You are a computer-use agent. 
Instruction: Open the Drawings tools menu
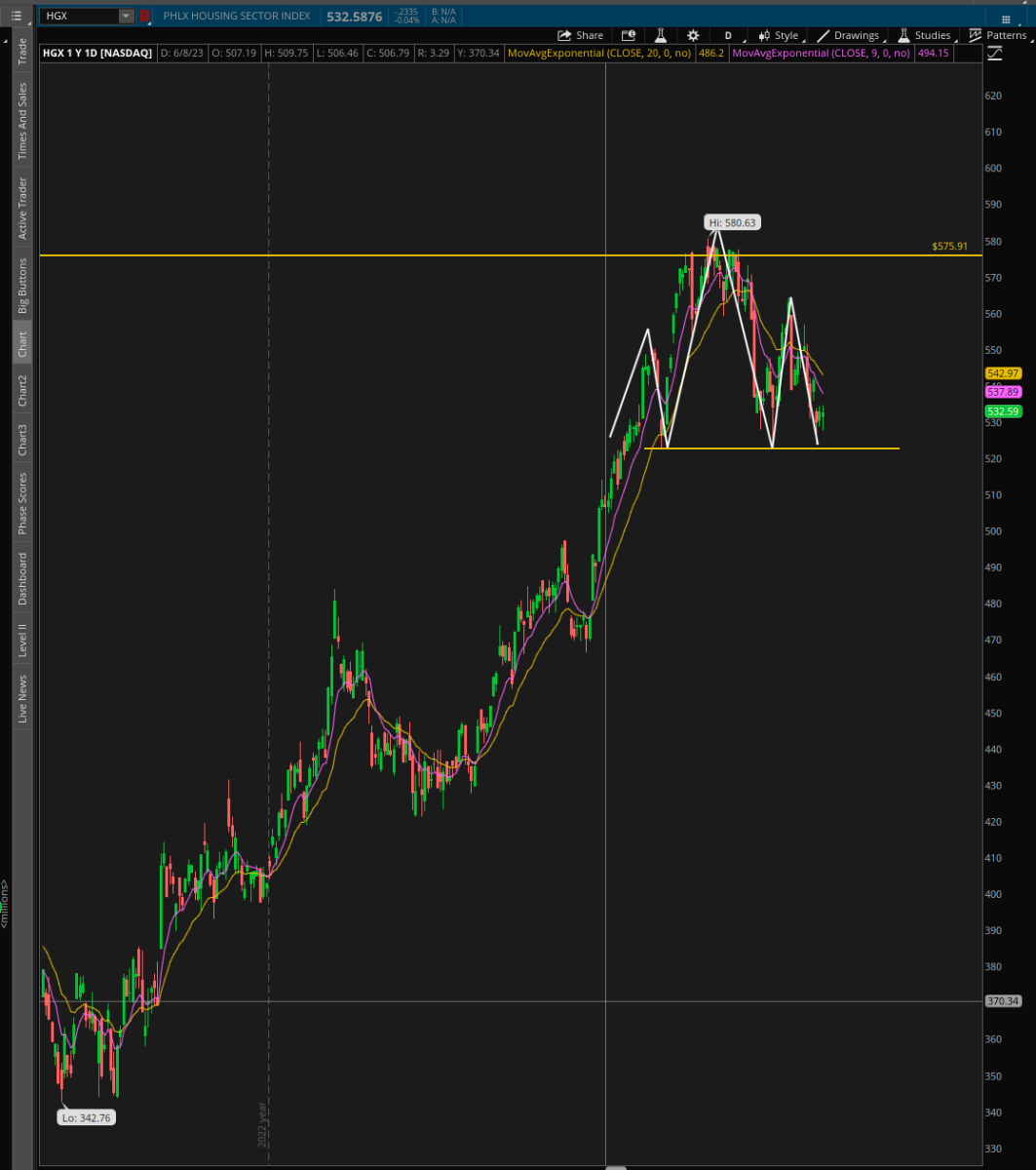click(848, 35)
